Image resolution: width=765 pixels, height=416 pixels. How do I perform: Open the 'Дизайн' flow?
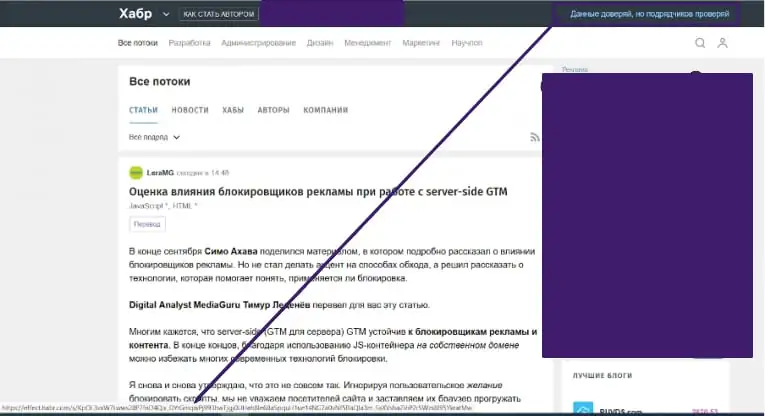point(320,43)
